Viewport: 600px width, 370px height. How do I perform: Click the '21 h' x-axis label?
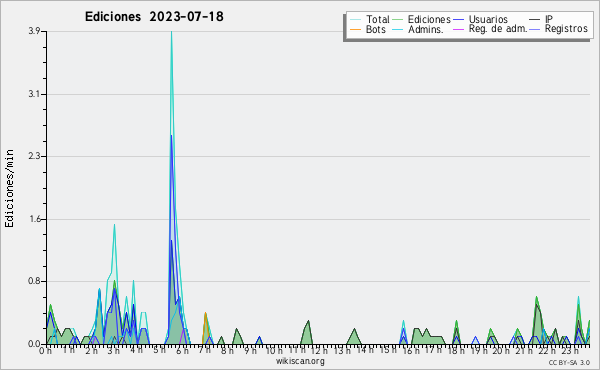click(x=525, y=351)
